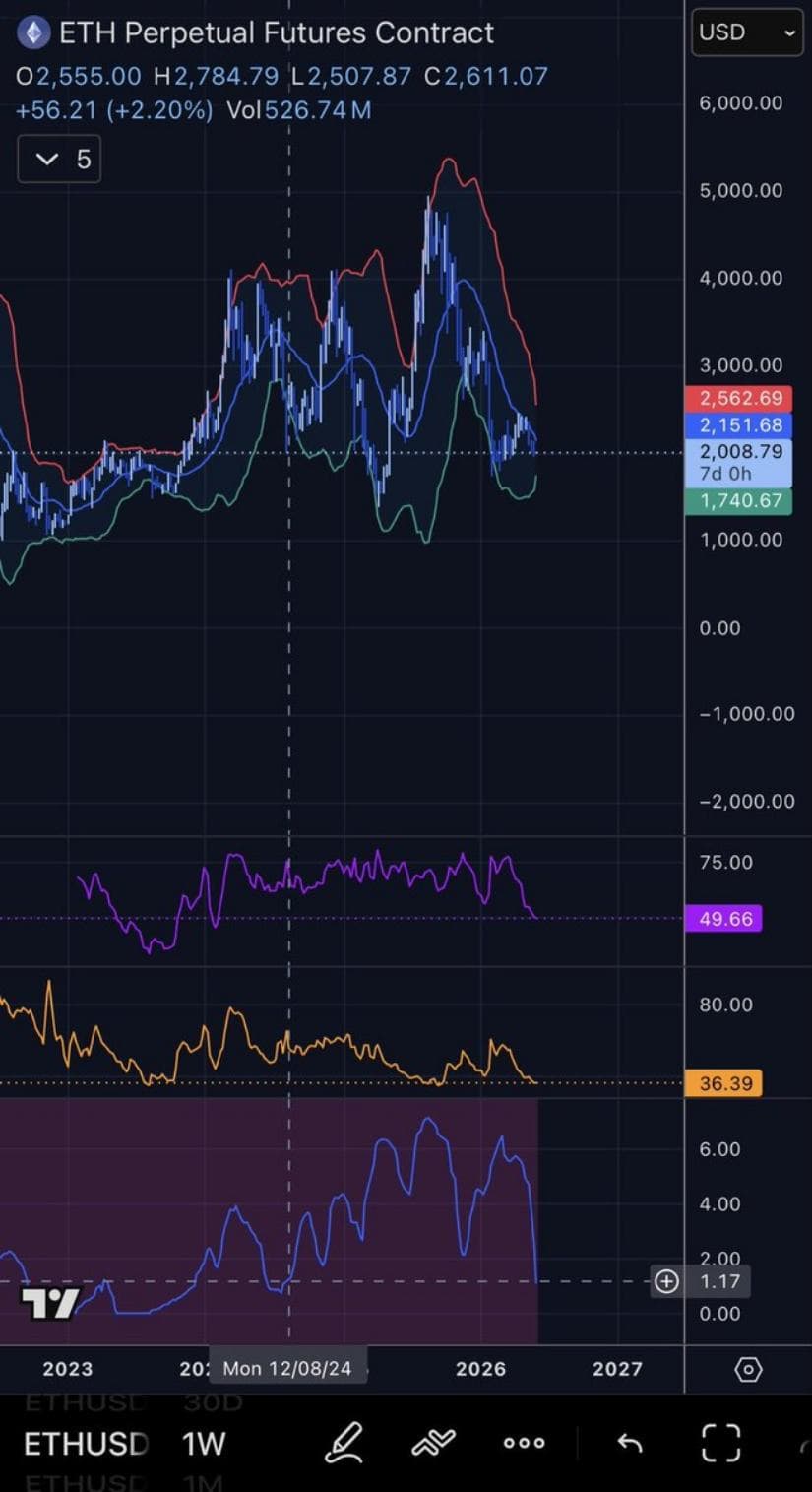Click the 5,000.00 price scale label
The height and width of the screenshot is (1492, 812).
point(741,190)
